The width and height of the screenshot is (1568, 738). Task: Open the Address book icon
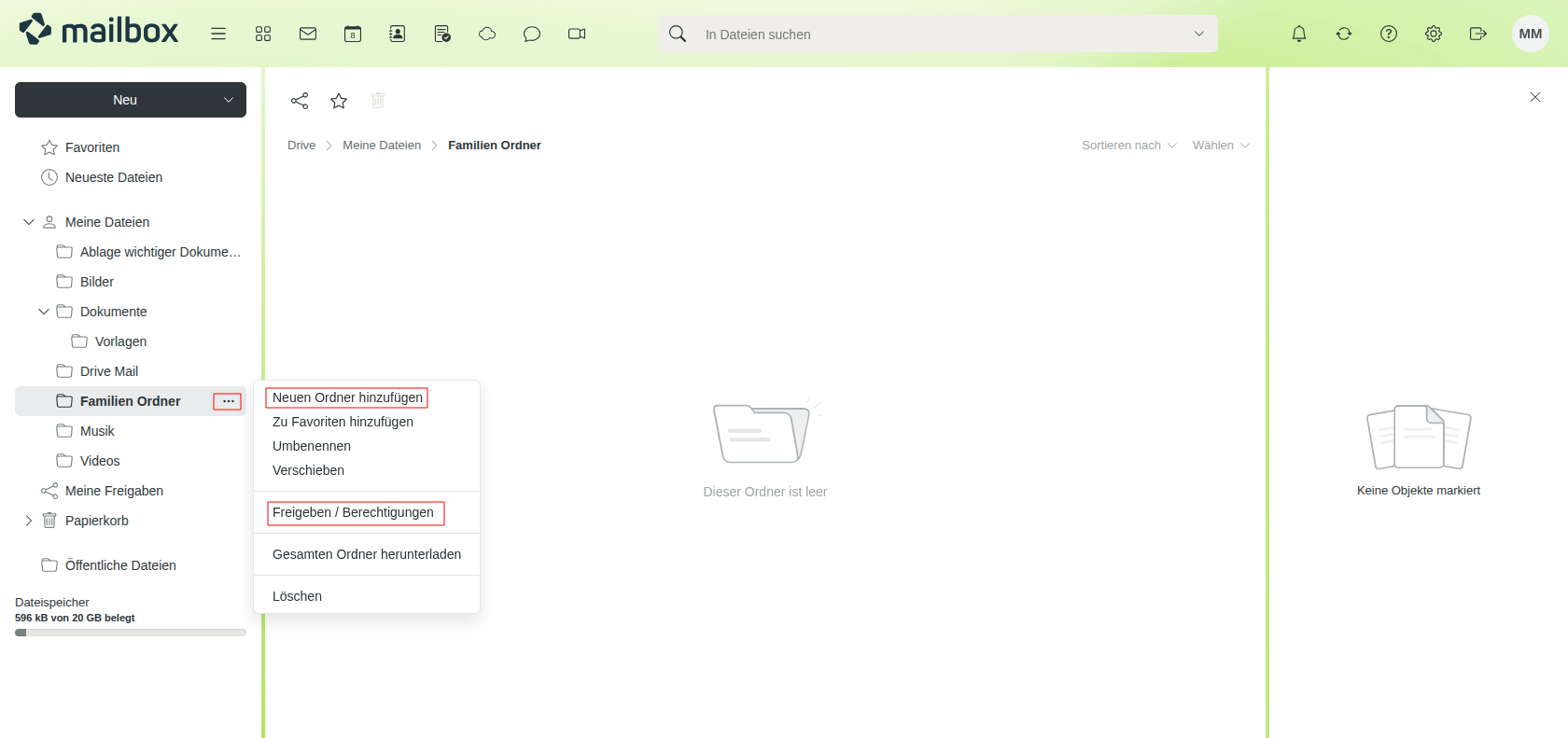(398, 34)
